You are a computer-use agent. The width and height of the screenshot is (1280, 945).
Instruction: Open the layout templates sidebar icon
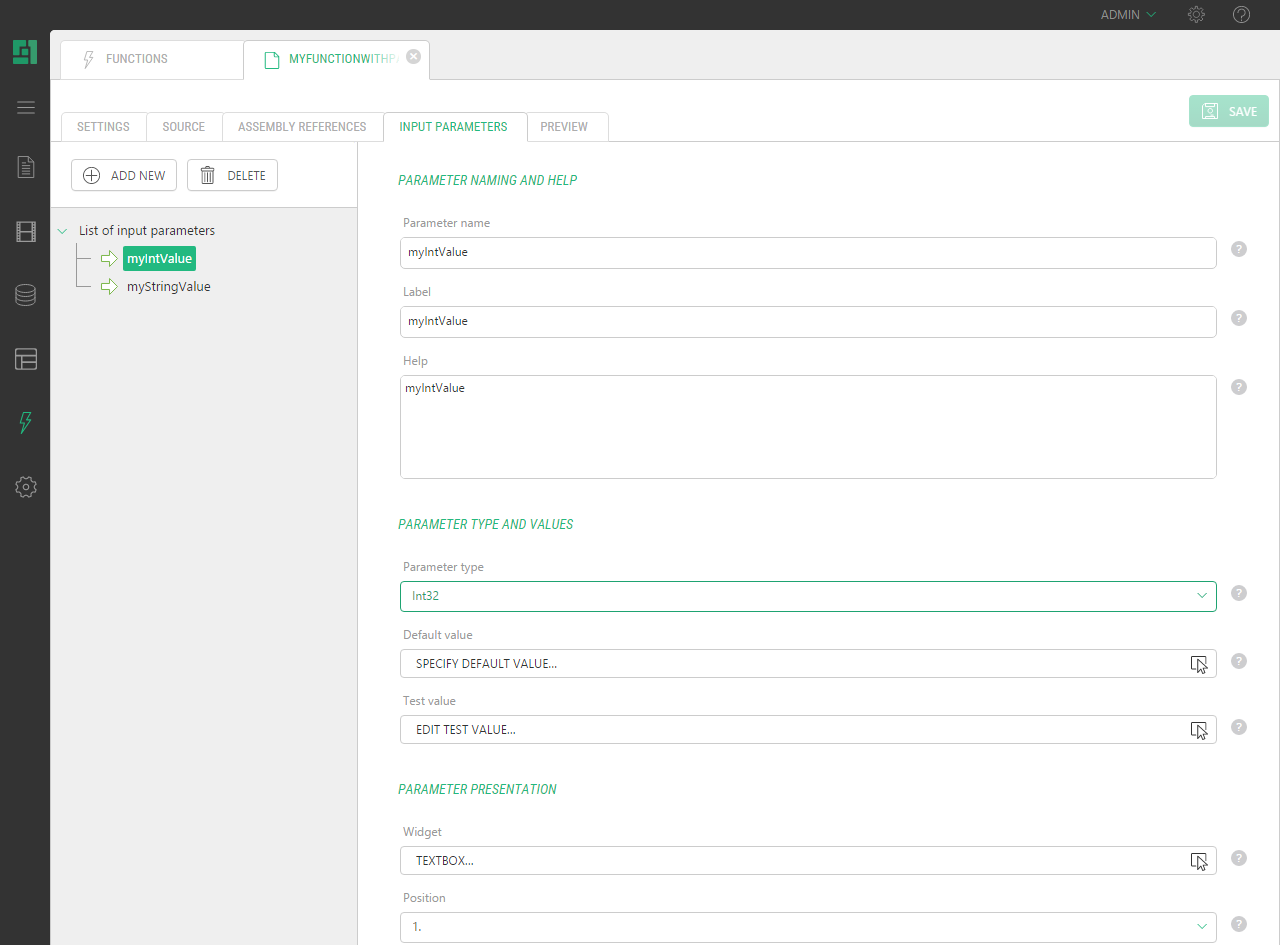click(x=26, y=359)
